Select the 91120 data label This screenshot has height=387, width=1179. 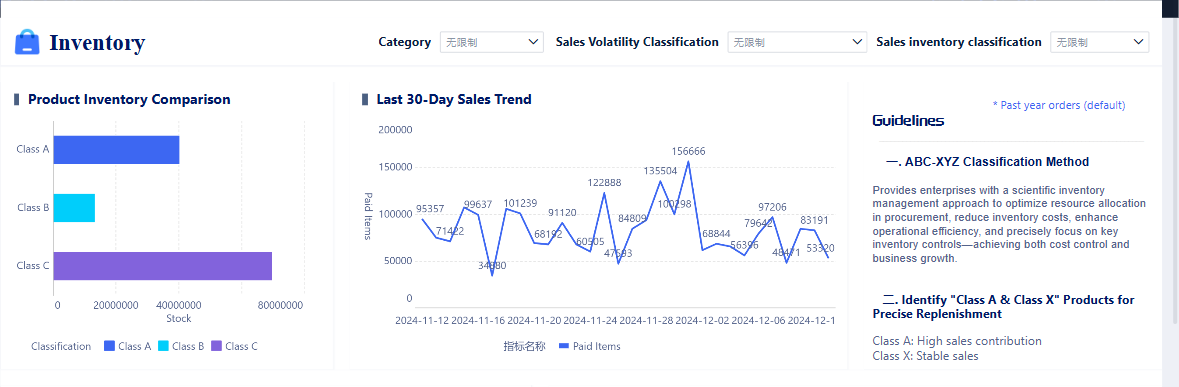(562, 213)
